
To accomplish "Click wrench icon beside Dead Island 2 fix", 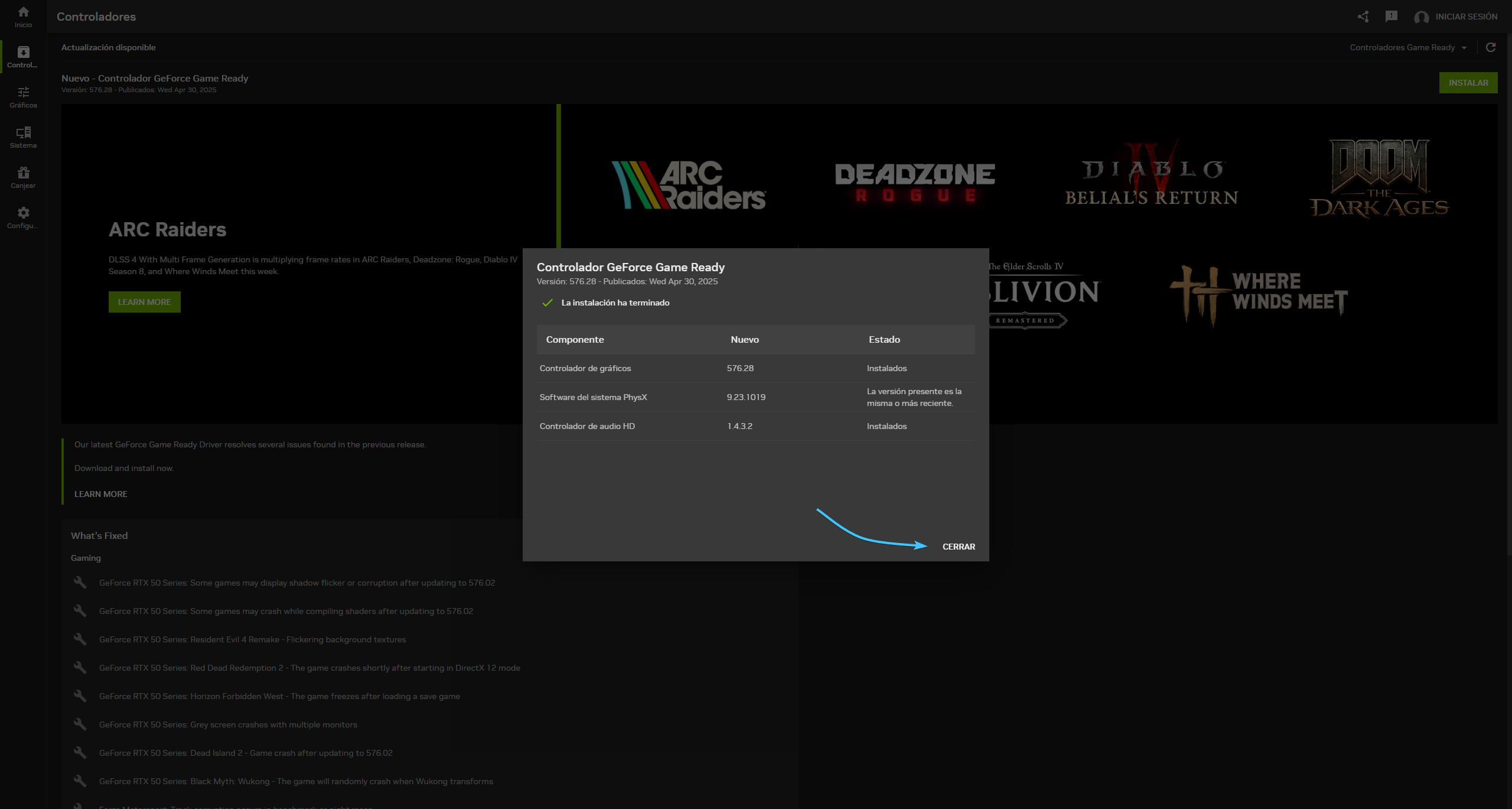I will pos(80,753).
